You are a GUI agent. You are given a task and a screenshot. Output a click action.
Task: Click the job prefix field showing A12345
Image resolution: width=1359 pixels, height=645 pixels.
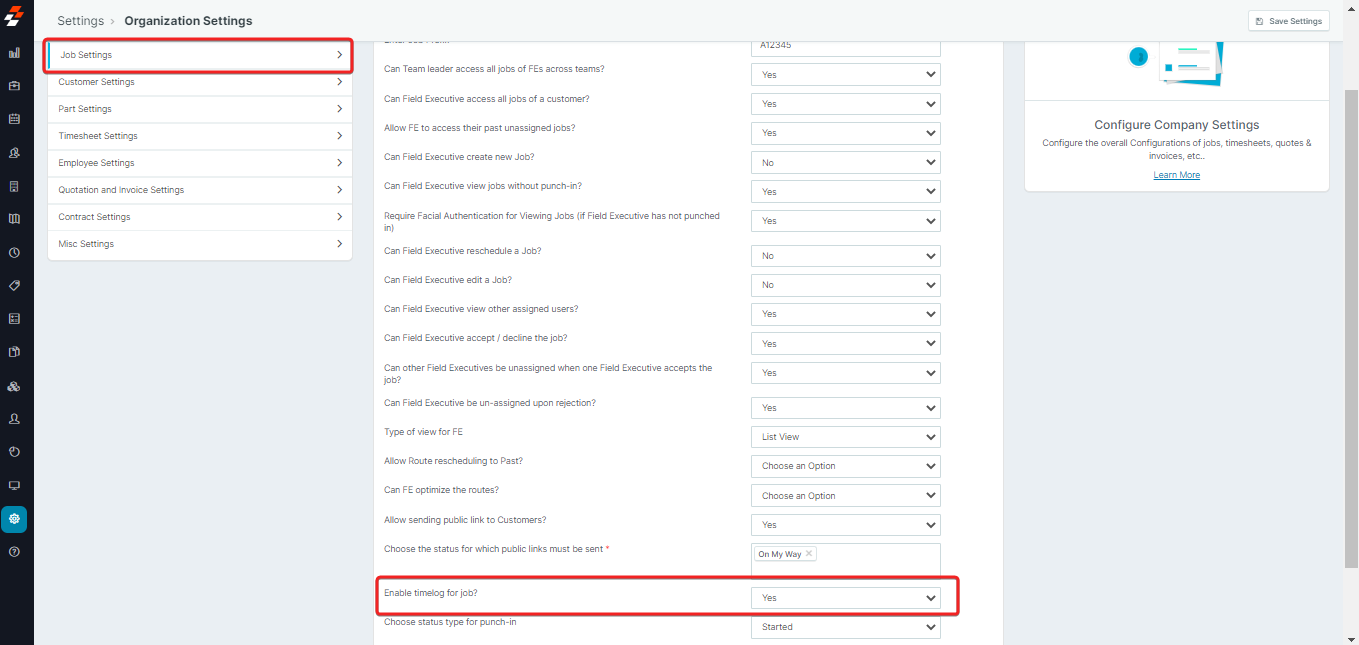(845, 46)
